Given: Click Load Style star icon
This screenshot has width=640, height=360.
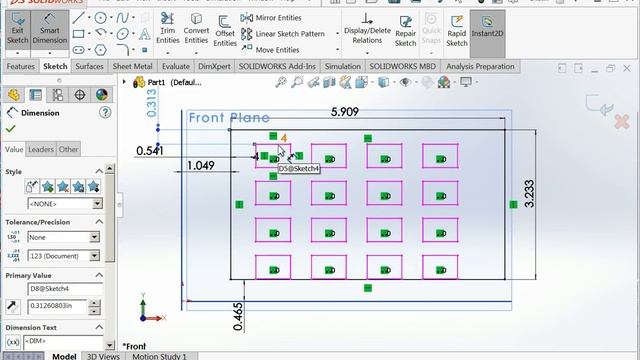Looking at the screenshot, I should 93,187.
